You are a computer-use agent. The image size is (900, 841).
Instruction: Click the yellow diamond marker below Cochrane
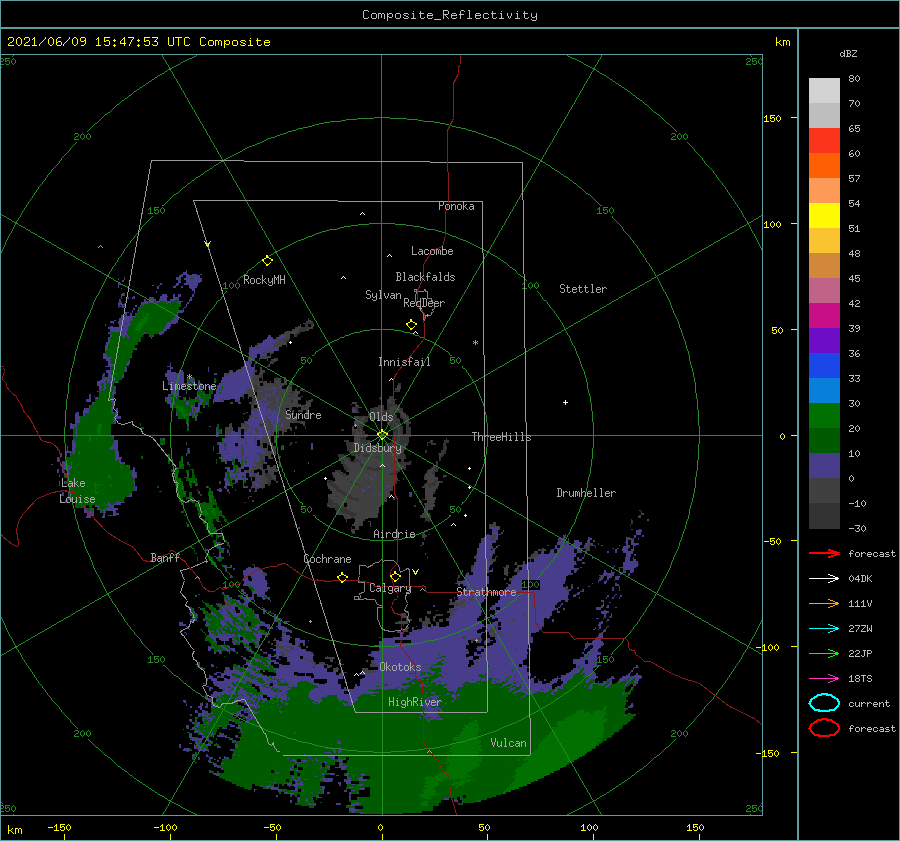tap(342, 577)
